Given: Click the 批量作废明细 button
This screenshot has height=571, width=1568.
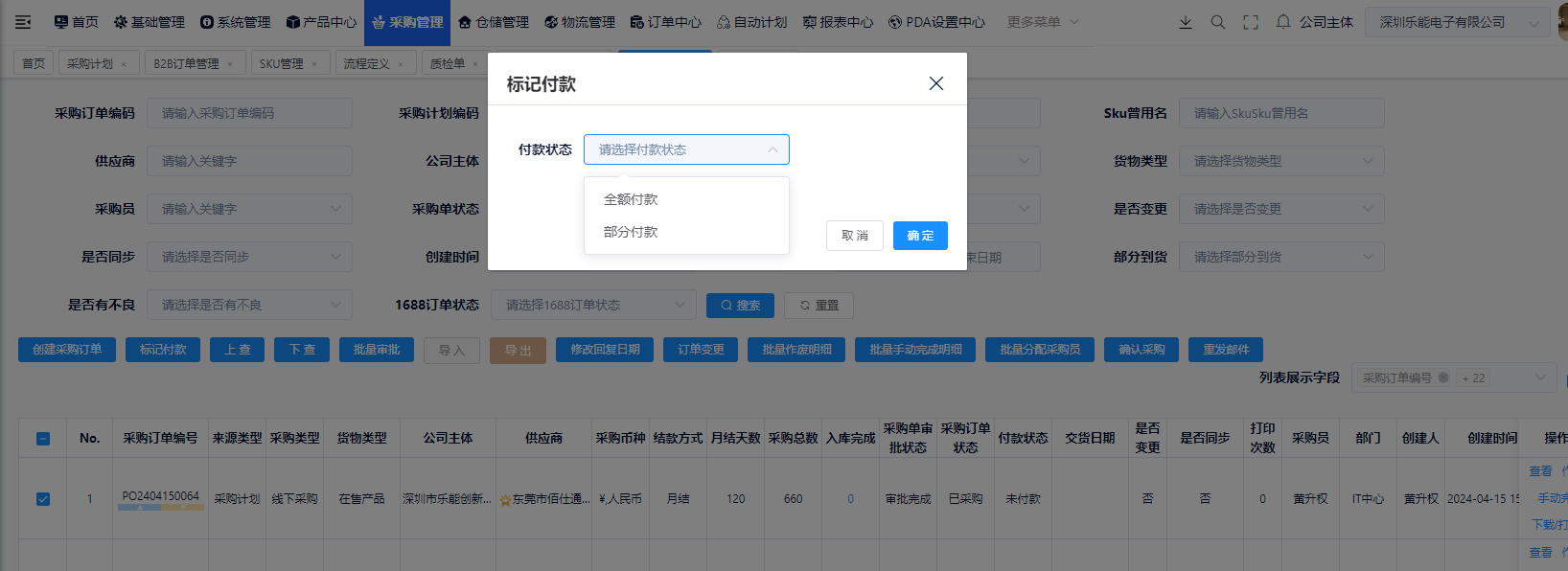Looking at the screenshot, I should [x=796, y=350].
